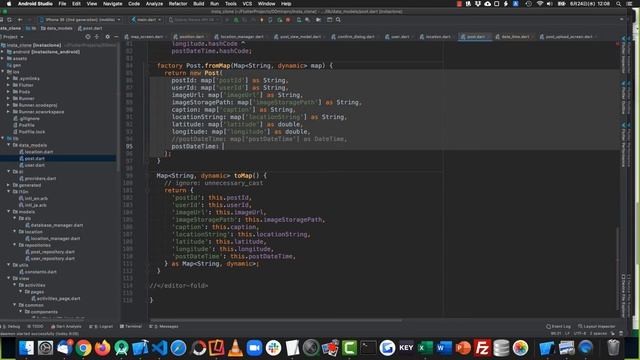The height and width of the screenshot is (360, 640).
Task: Click the Project panel settings gear icon
Action: tap(107, 37)
